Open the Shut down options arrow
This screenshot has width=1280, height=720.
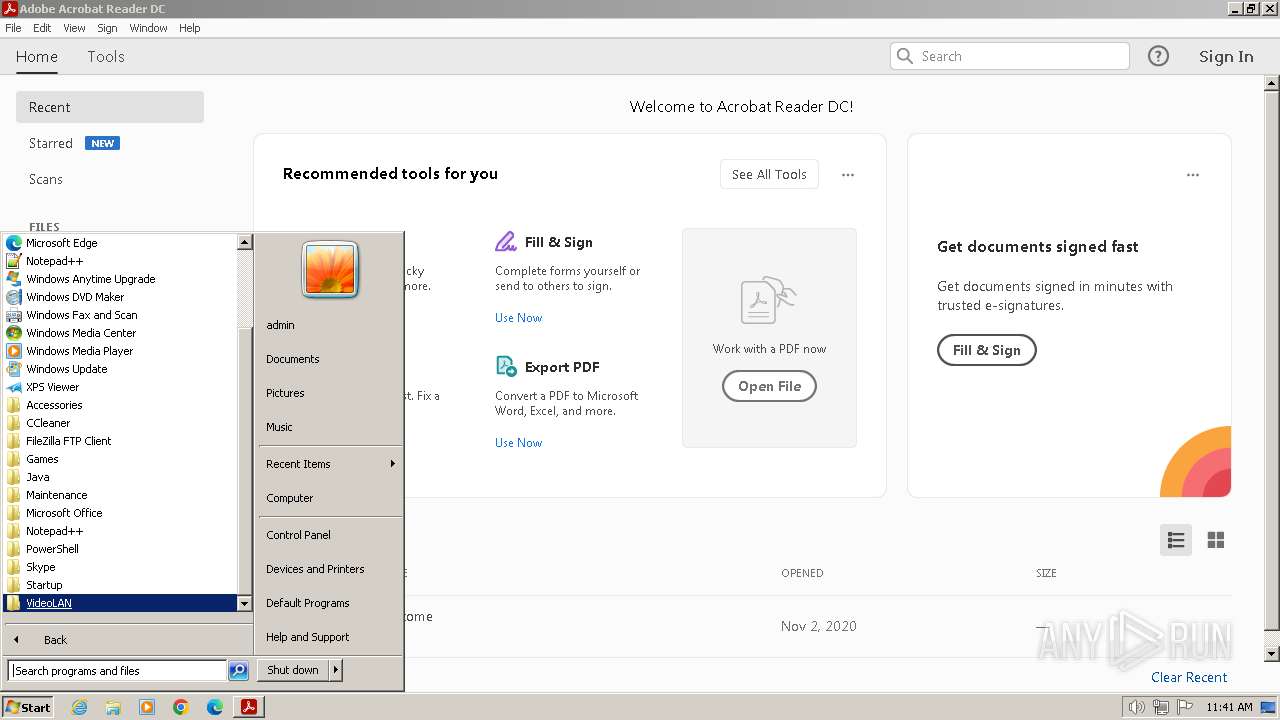[335, 670]
